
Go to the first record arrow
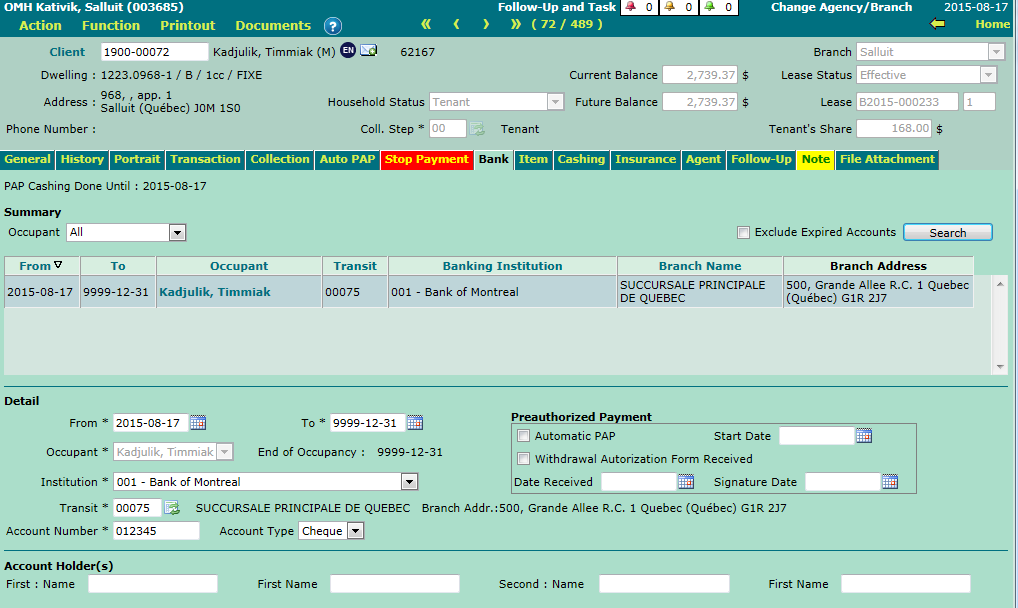pos(426,24)
